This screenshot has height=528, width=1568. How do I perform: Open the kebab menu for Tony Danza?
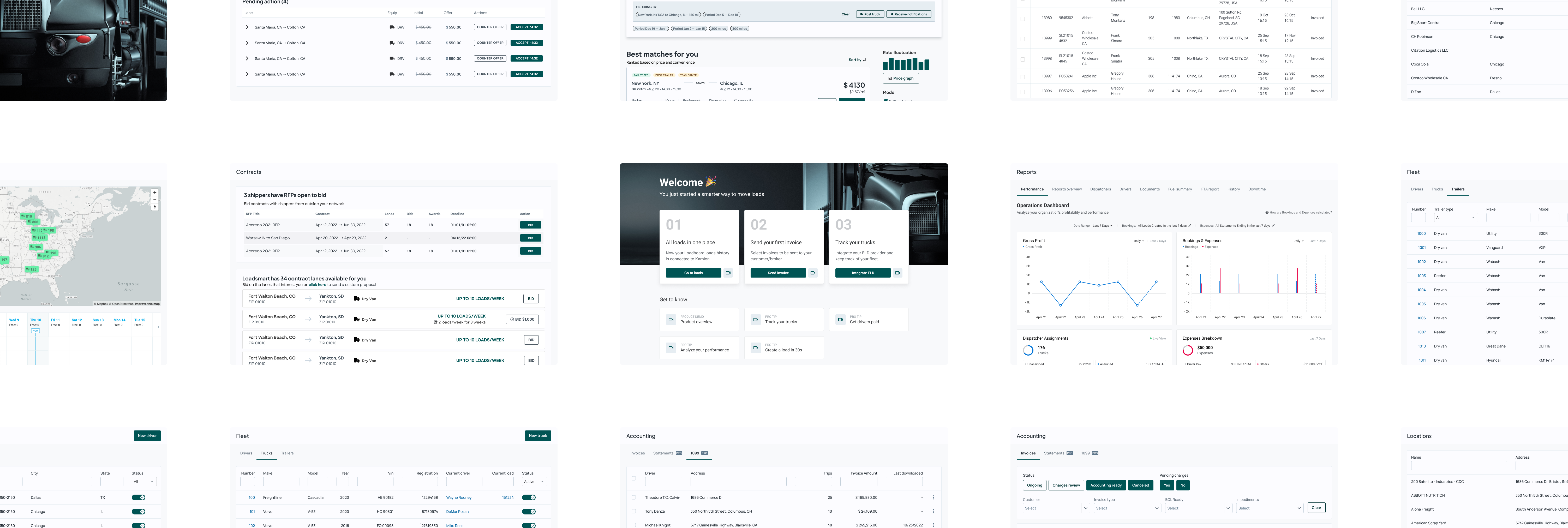pos(934,511)
